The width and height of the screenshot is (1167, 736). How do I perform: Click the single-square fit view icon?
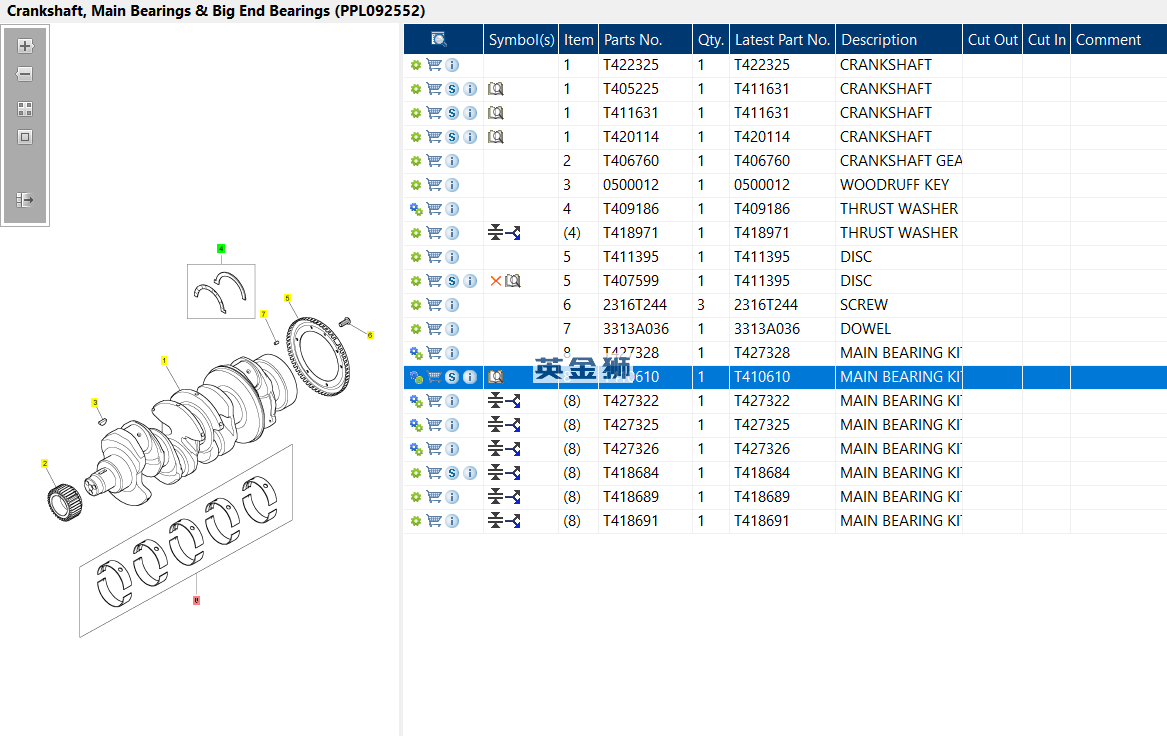[x=25, y=137]
